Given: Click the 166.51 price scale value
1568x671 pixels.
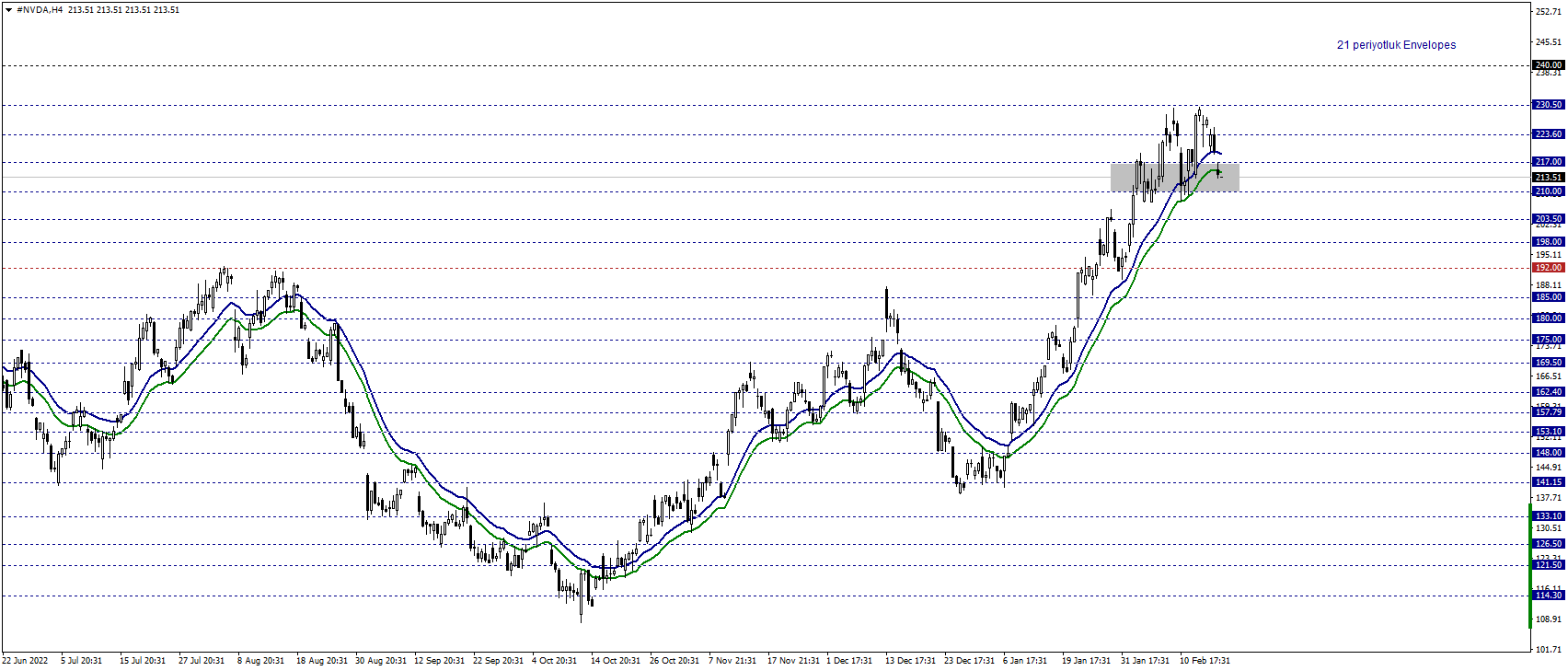Looking at the screenshot, I should pos(1549,376).
